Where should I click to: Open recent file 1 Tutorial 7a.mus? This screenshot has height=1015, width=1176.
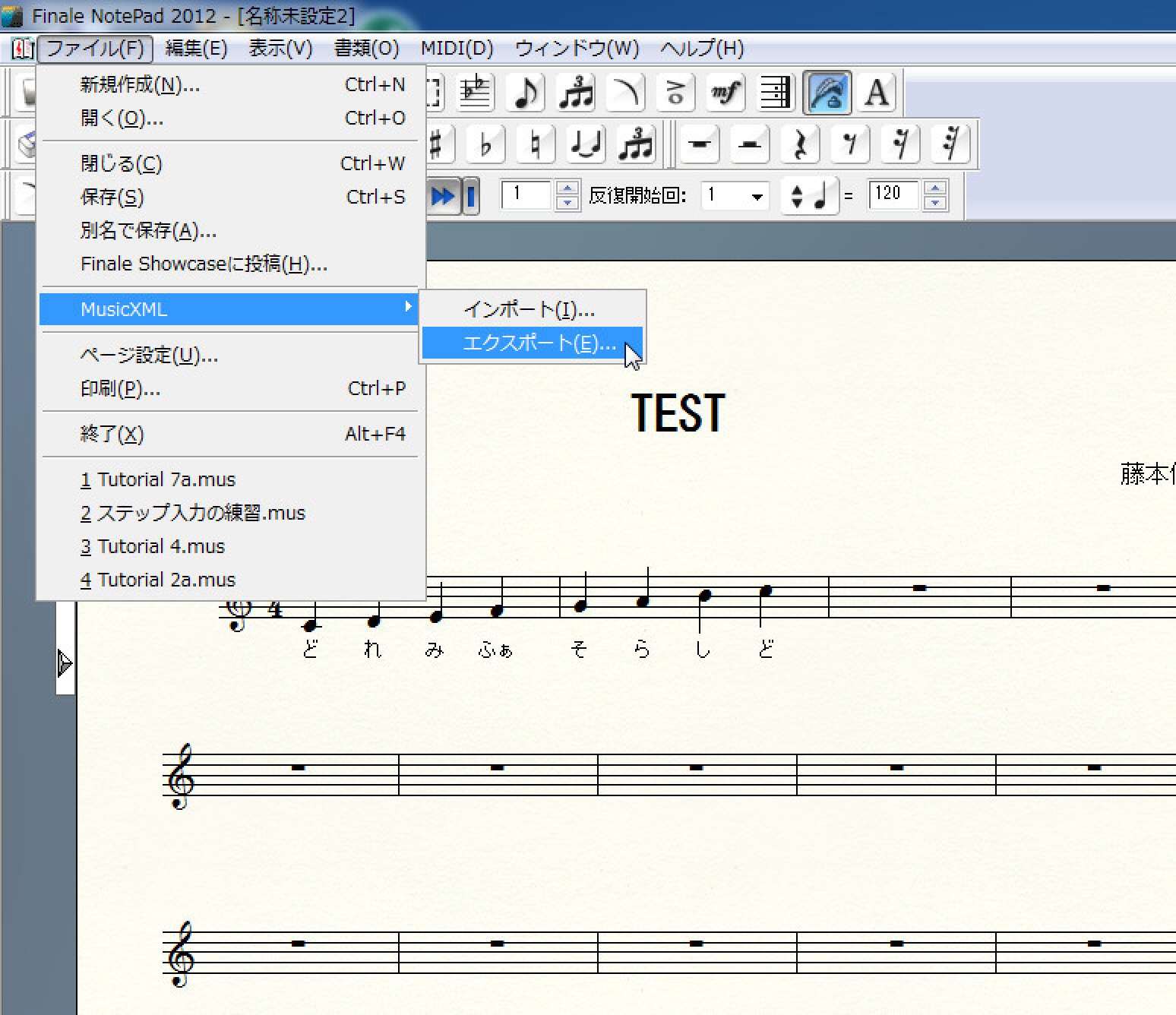click(229, 479)
